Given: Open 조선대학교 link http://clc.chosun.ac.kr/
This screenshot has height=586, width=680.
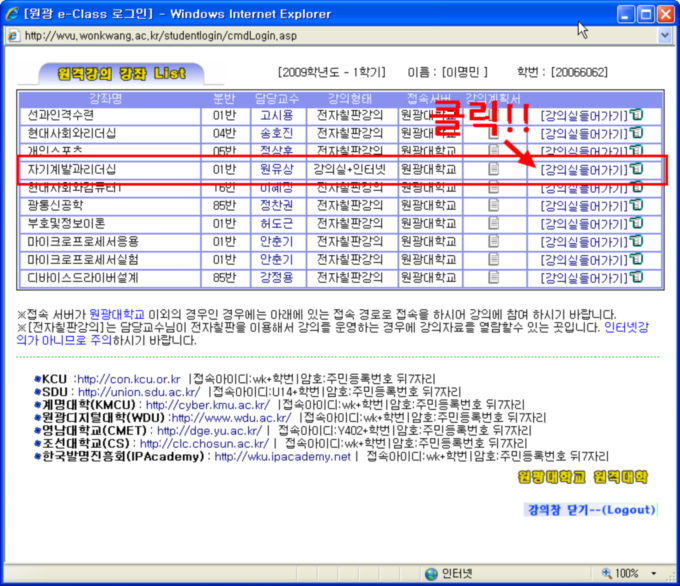Looking at the screenshot, I should click(204, 444).
